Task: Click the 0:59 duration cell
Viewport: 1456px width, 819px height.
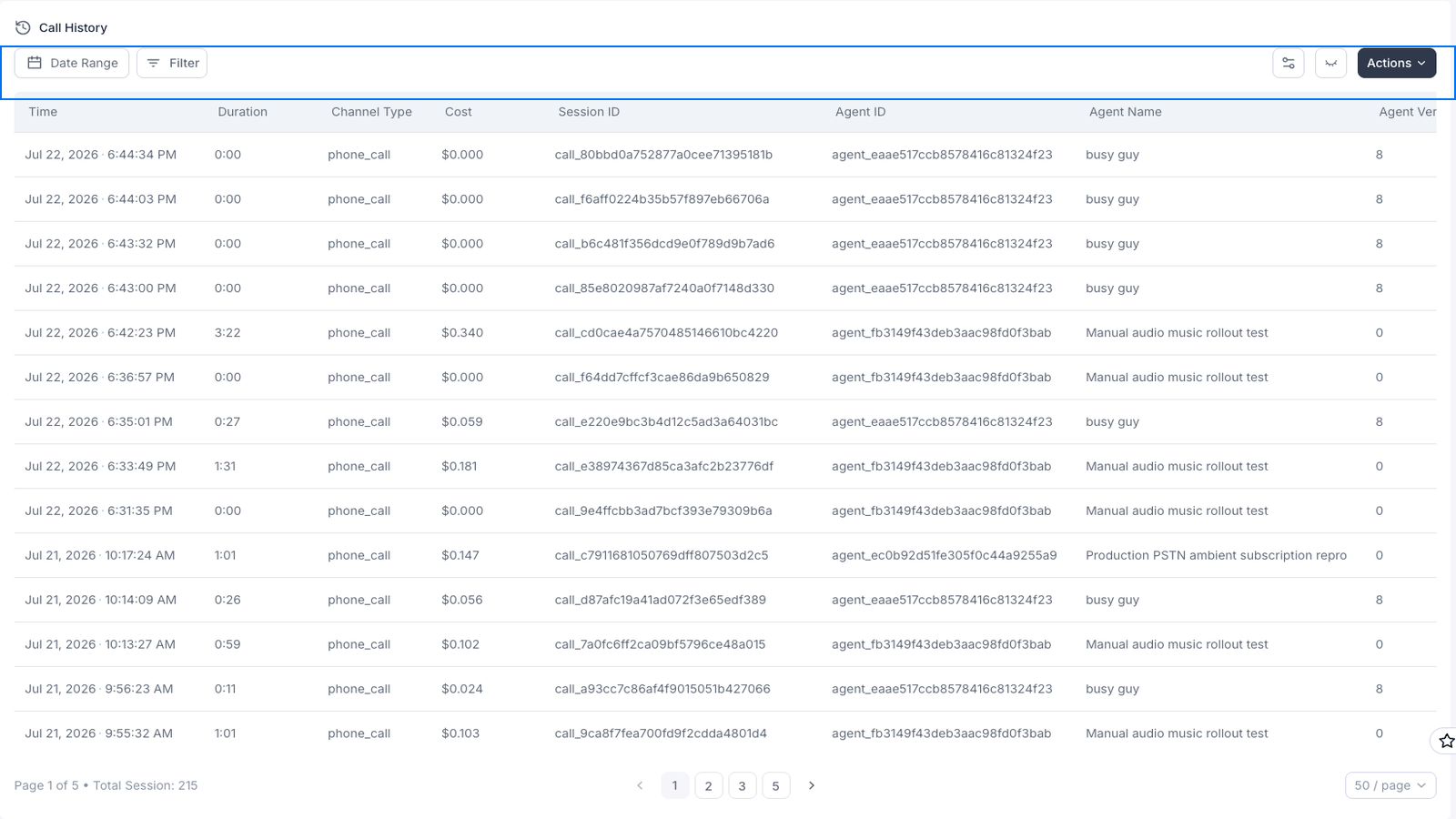Action: coord(227,644)
